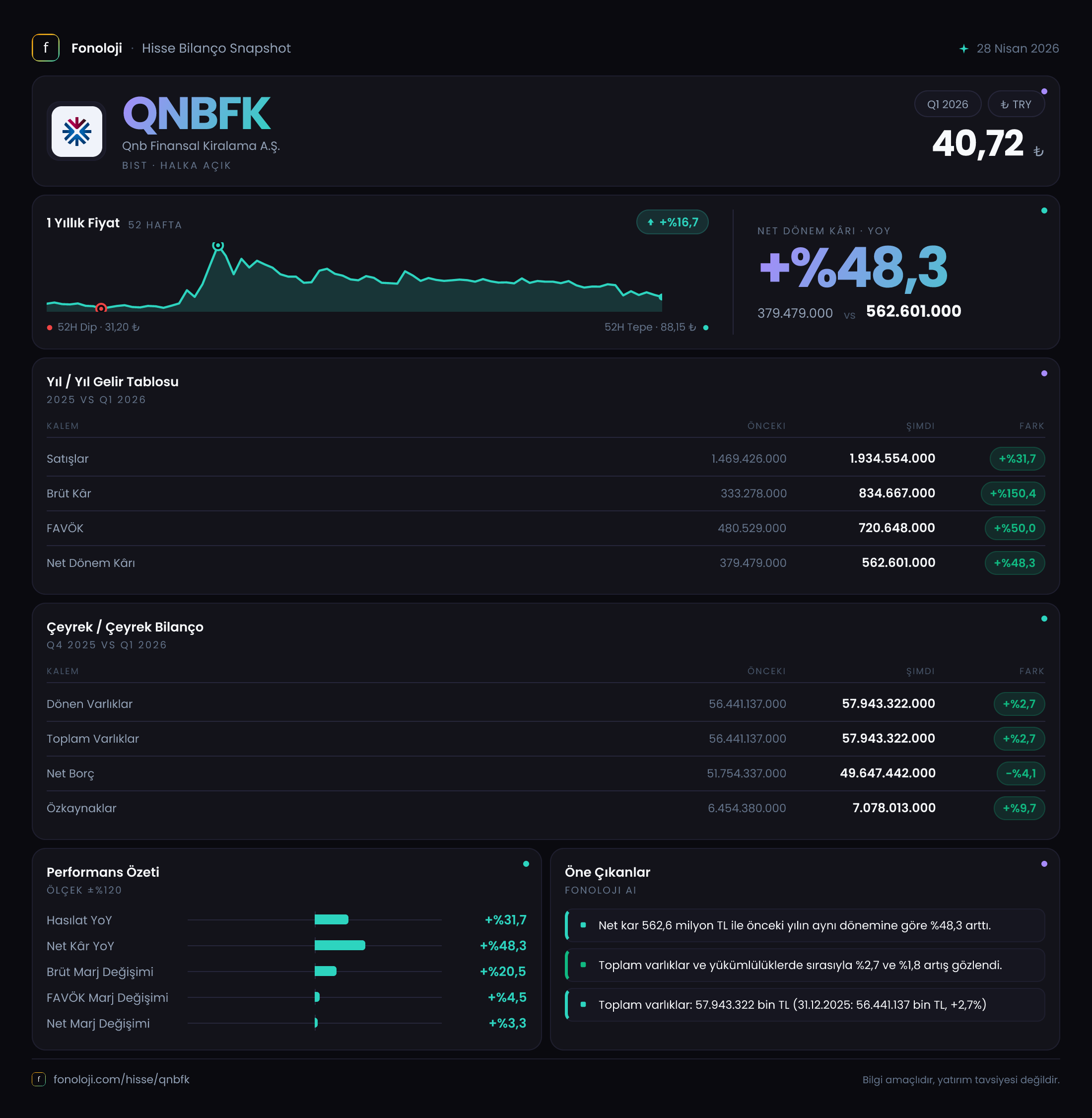The height and width of the screenshot is (1118, 1092).
Task: Click the small Fonoloji logo in the footer
Action: click(38, 1079)
